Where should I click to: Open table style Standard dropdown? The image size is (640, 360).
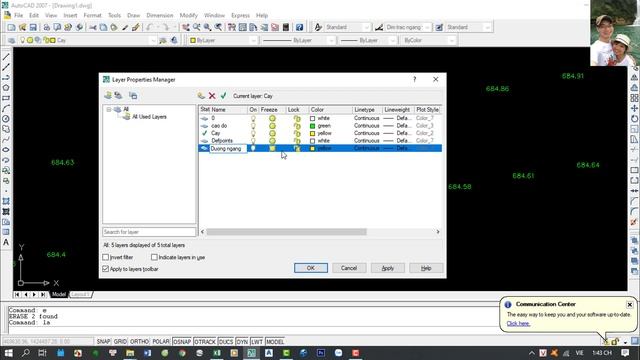point(487,27)
